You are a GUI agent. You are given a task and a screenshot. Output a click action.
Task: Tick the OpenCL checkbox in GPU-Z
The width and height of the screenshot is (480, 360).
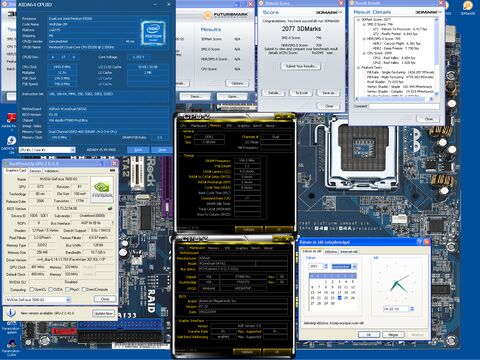[32, 289]
